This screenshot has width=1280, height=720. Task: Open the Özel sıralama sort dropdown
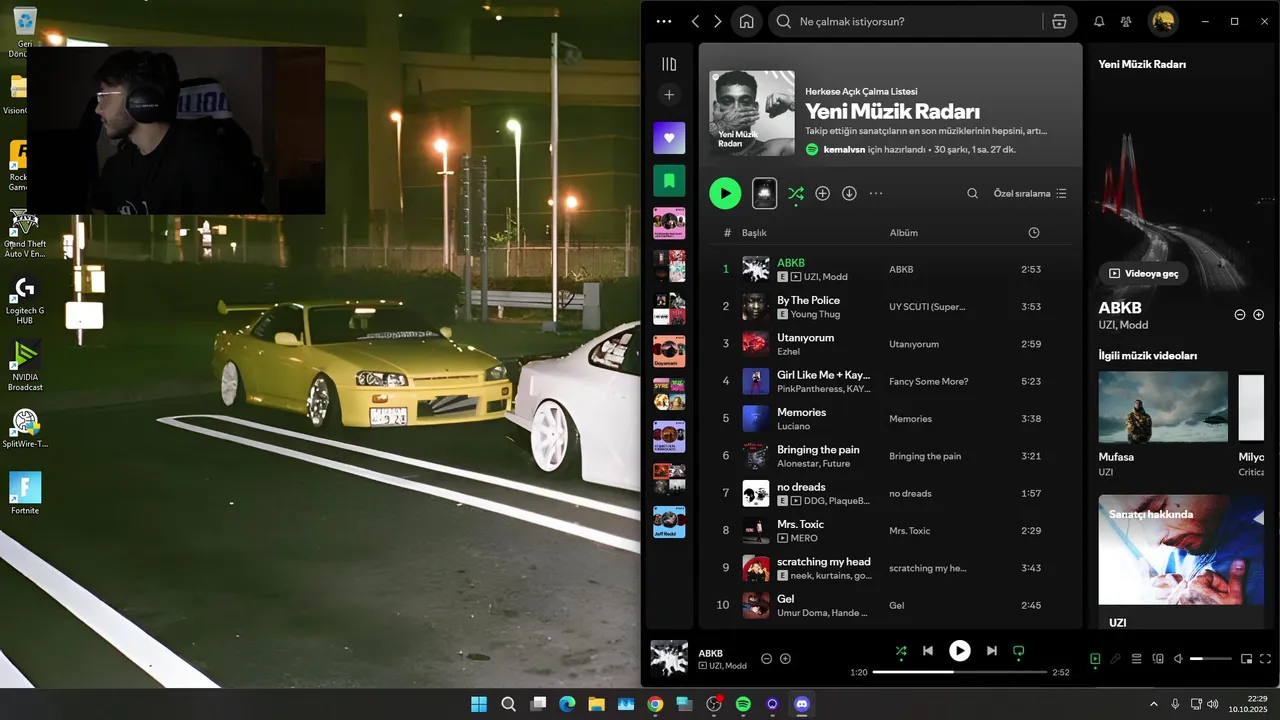point(1030,193)
